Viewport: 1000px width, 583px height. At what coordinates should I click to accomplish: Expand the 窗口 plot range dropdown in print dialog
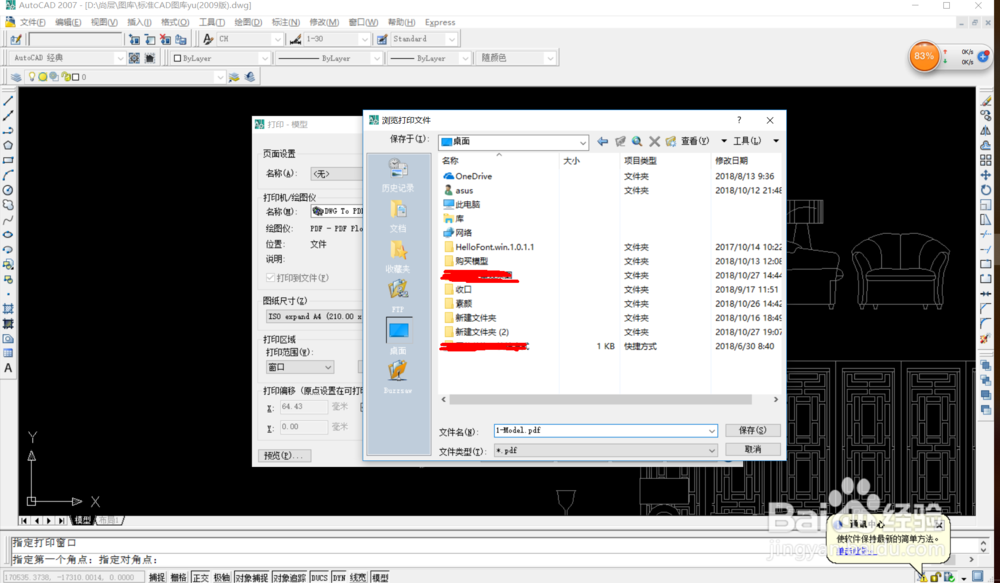tap(328, 367)
